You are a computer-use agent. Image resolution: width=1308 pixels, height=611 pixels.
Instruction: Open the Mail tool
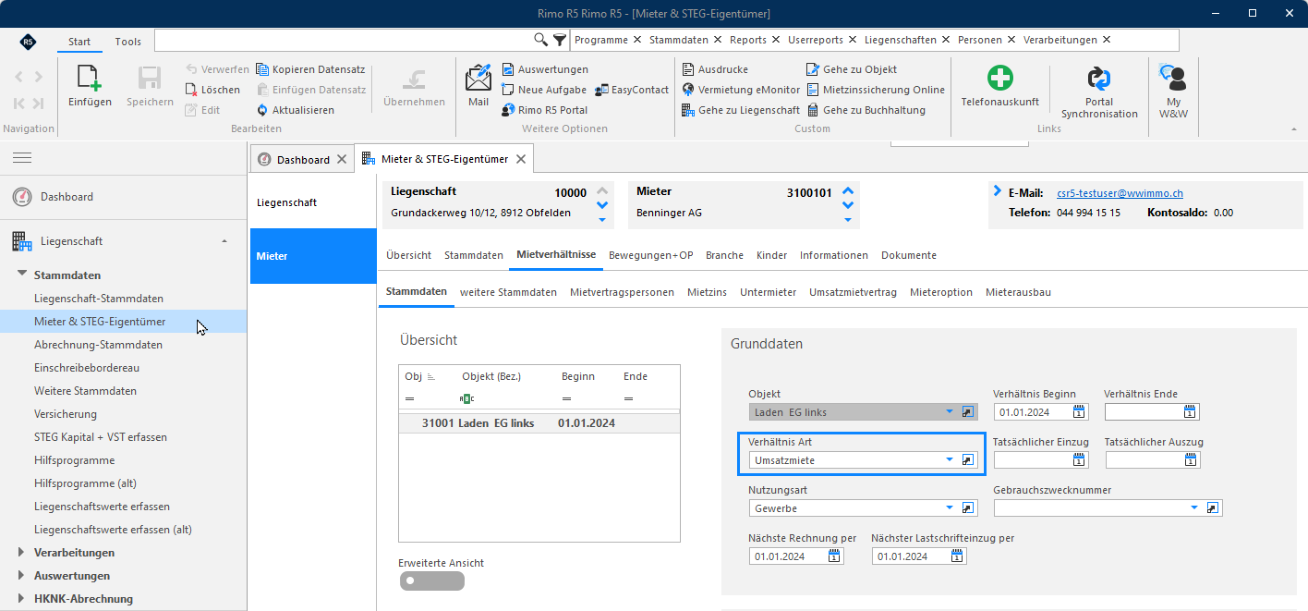tap(478, 86)
